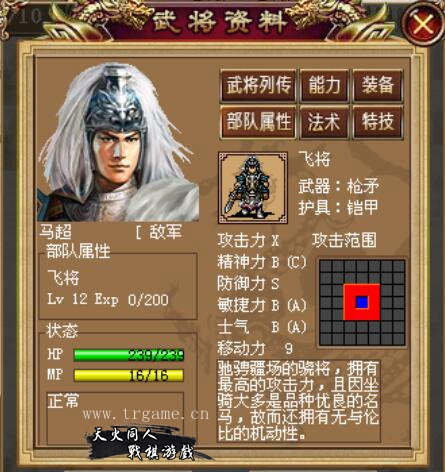
Task: Click the yellow MP bar
Action: pyautogui.click(x=128, y=376)
